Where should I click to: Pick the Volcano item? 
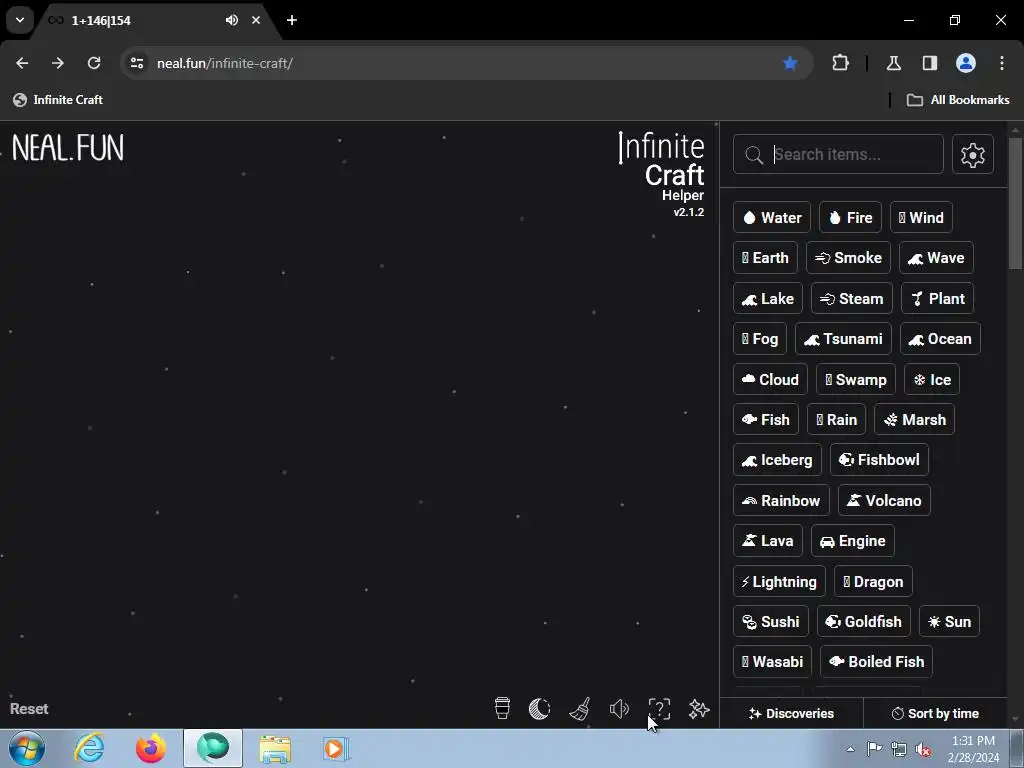coord(884,500)
